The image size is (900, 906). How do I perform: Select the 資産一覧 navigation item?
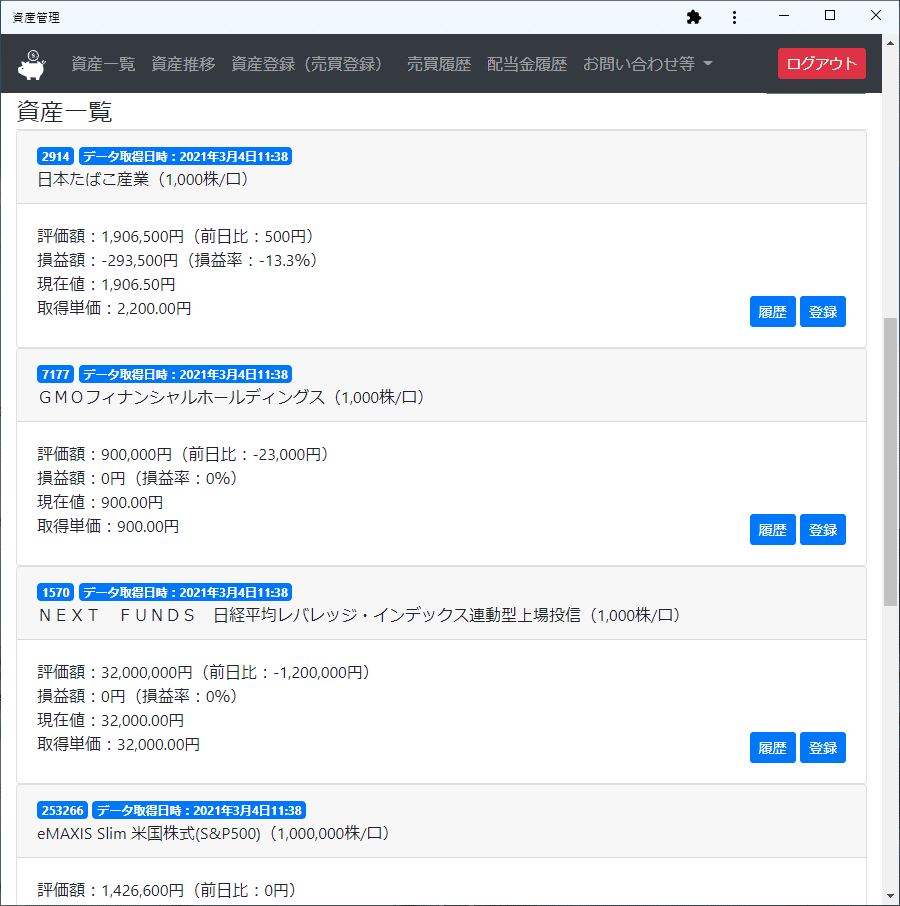coord(104,63)
